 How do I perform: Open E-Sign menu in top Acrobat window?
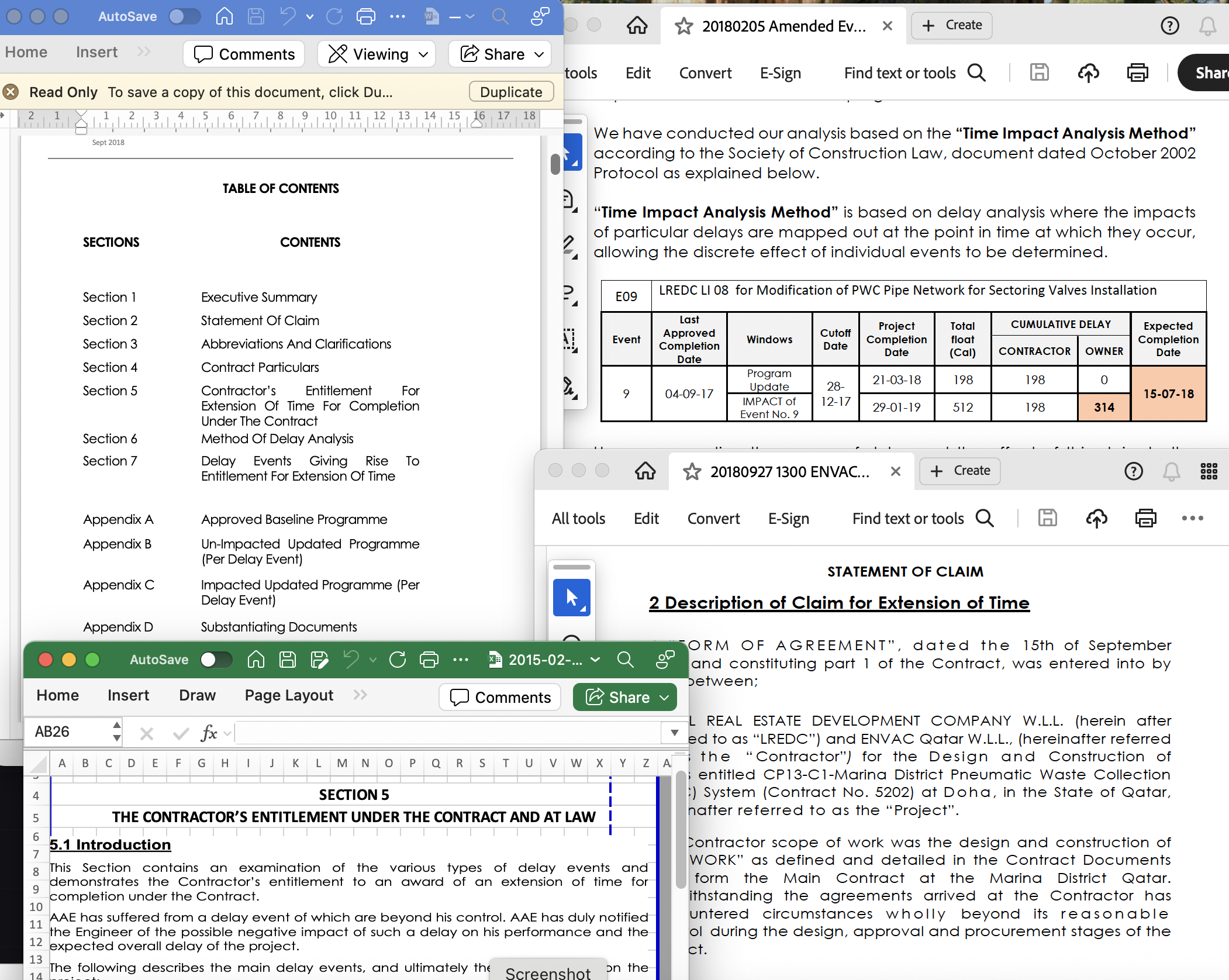click(781, 73)
